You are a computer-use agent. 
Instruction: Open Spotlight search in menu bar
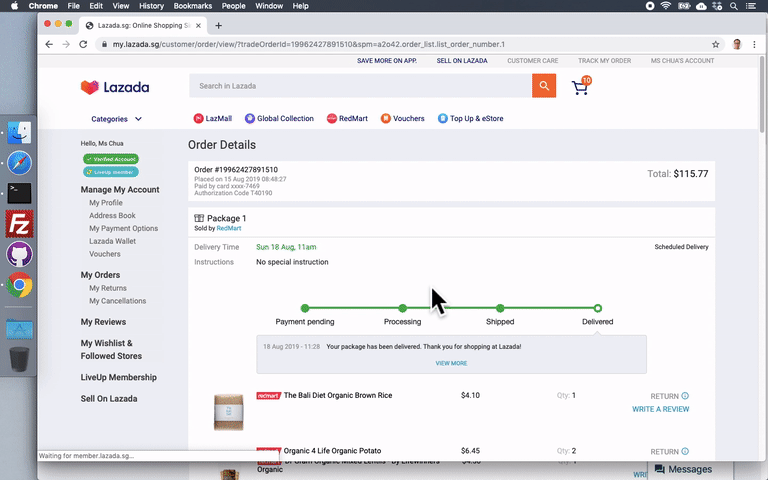[734, 6]
